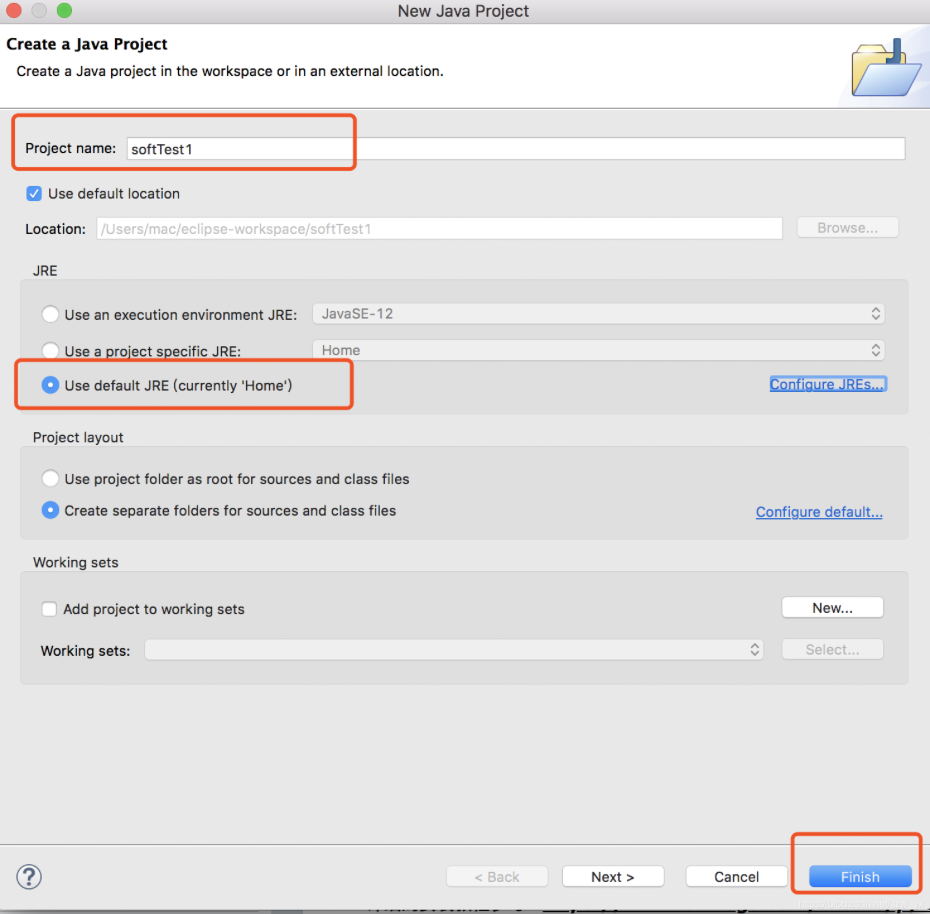
Task: Choose Use project folder as root
Action: [x=50, y=478]
